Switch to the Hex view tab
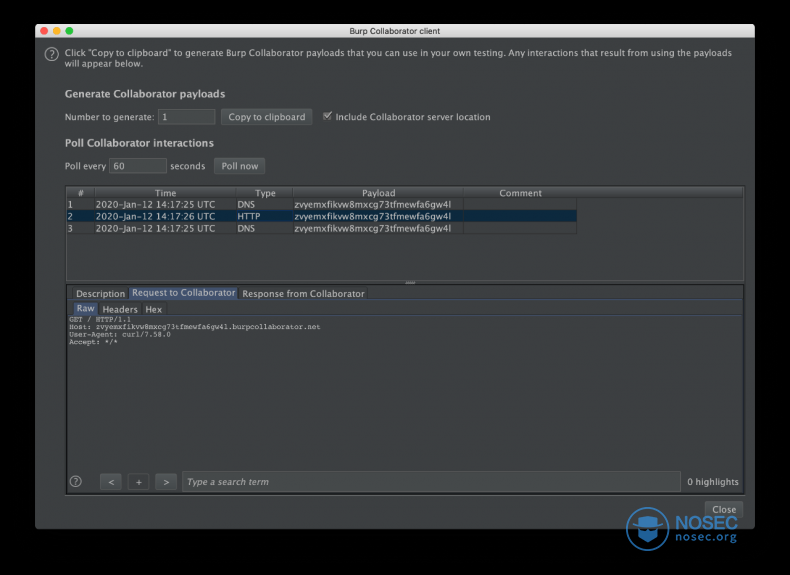 coord(154,309)
